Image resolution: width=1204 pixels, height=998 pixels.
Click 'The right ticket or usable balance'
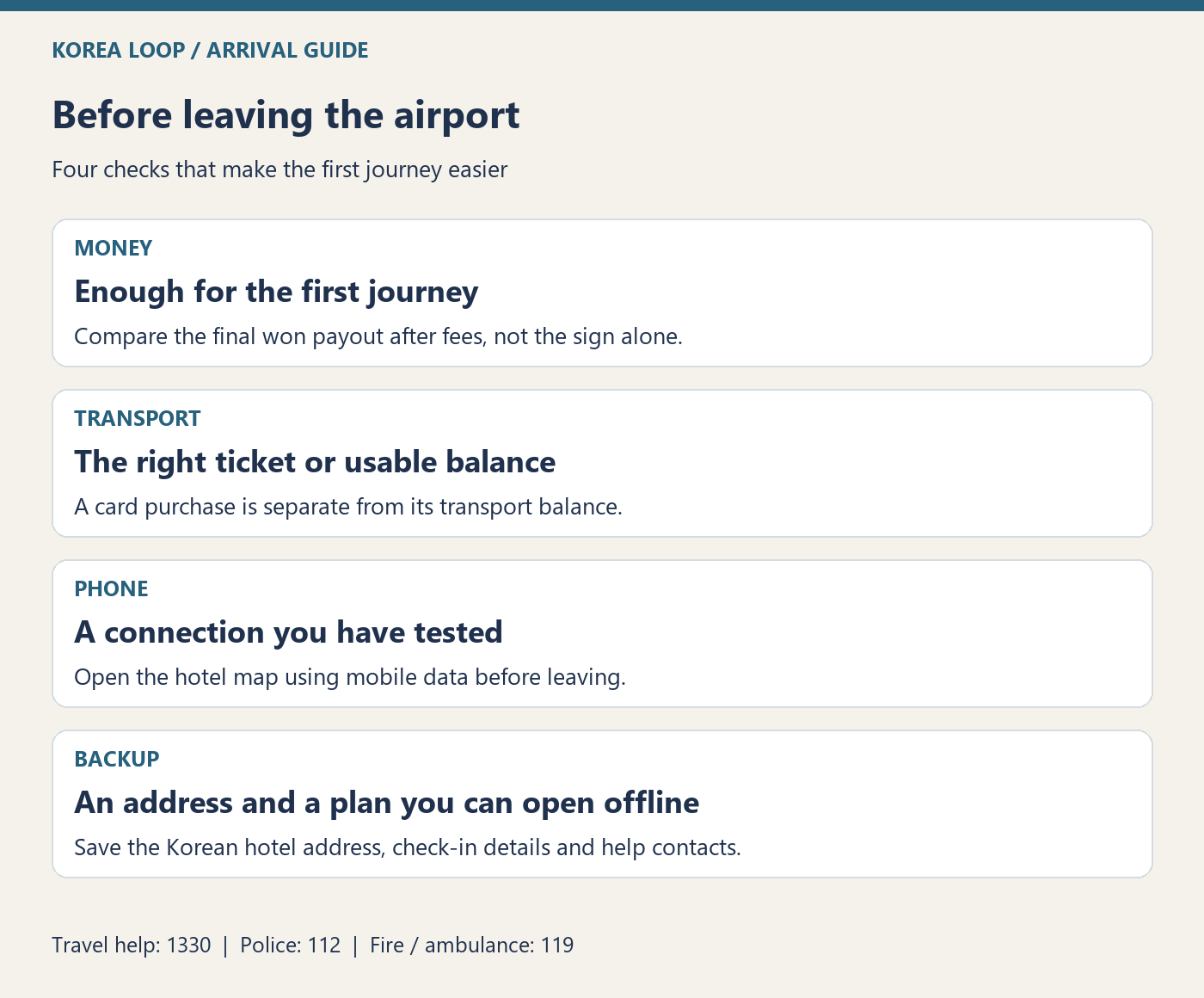coord(315,462)
